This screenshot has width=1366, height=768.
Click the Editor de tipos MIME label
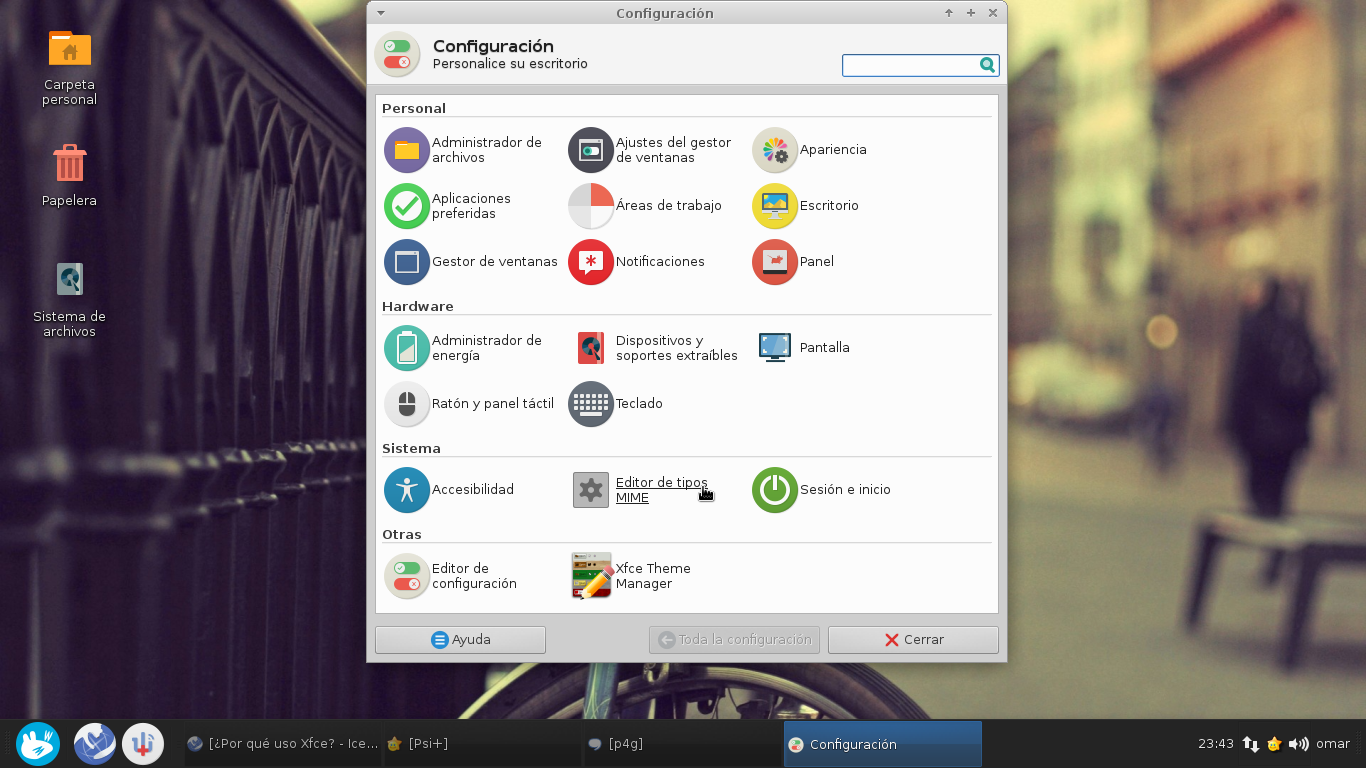pyautogui.click(x=661, y=490)
